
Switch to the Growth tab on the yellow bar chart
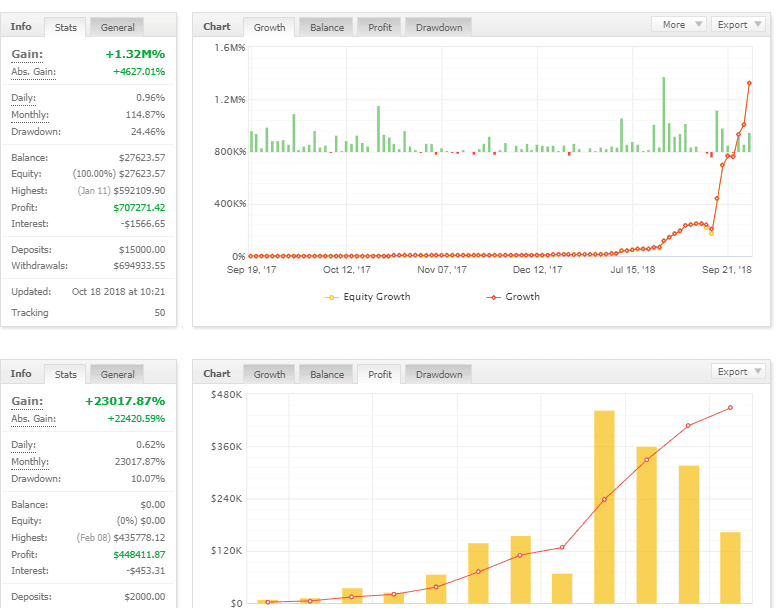[x=269, y=374]
